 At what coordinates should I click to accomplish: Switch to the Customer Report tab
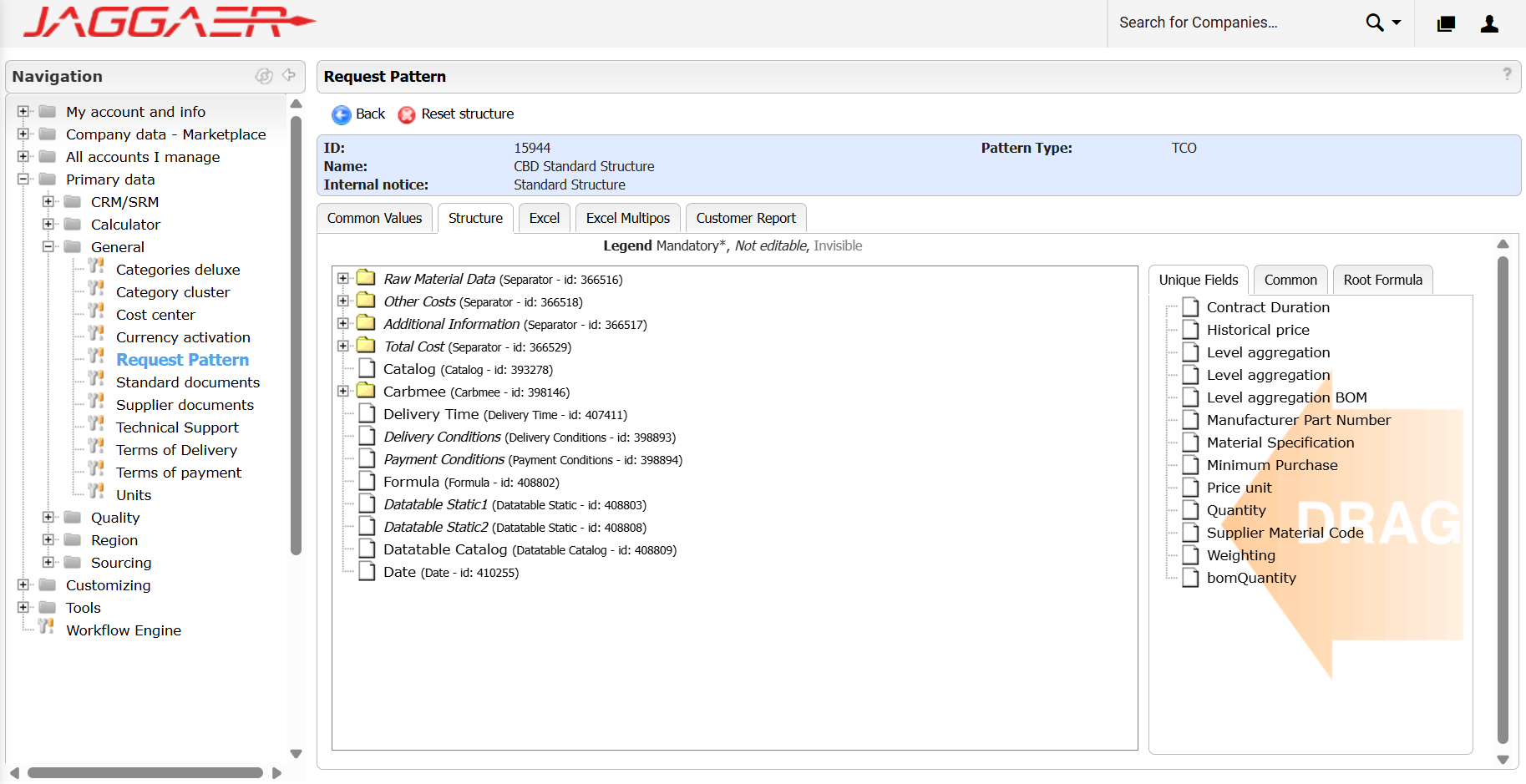(746, 218)
